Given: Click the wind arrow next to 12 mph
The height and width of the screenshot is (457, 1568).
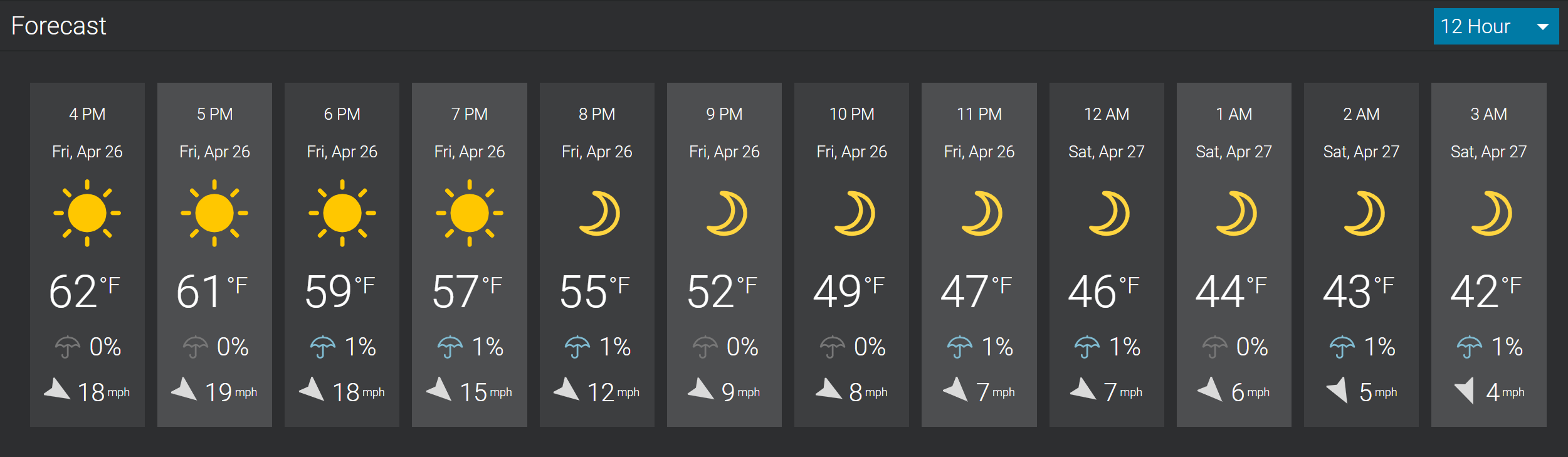Looking at the screenshot, I should click(x=567, y=389).
